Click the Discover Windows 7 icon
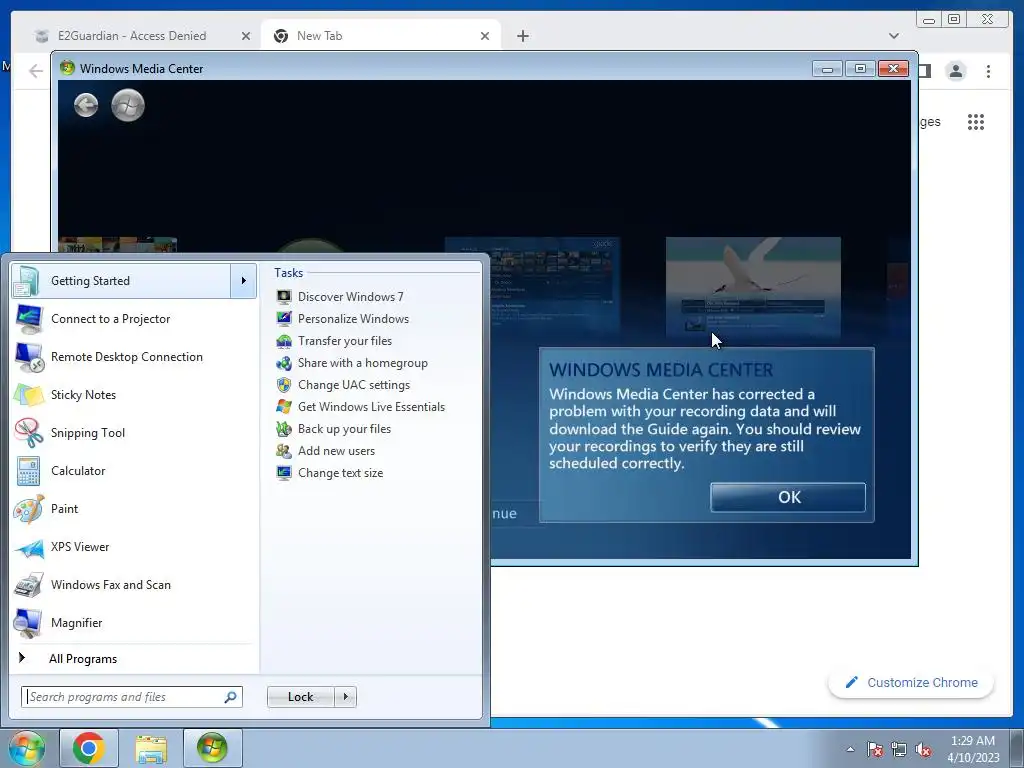 pyautogui.click(x=284, y=296)
